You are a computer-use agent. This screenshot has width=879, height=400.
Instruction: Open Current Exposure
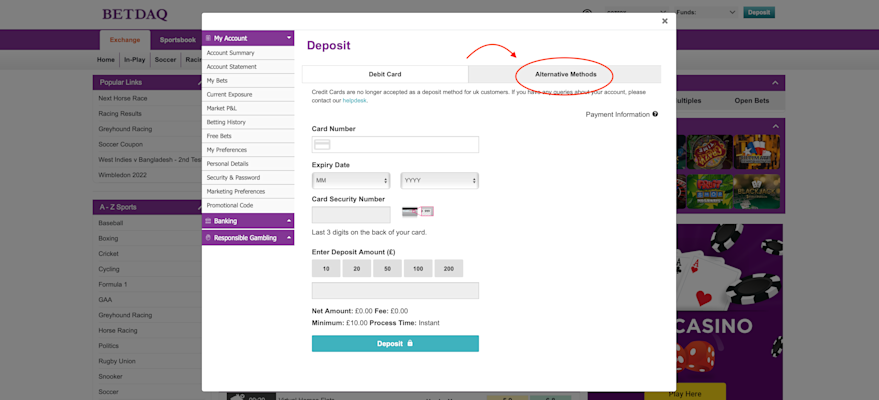pyautogui.click(x=248, y=95)
